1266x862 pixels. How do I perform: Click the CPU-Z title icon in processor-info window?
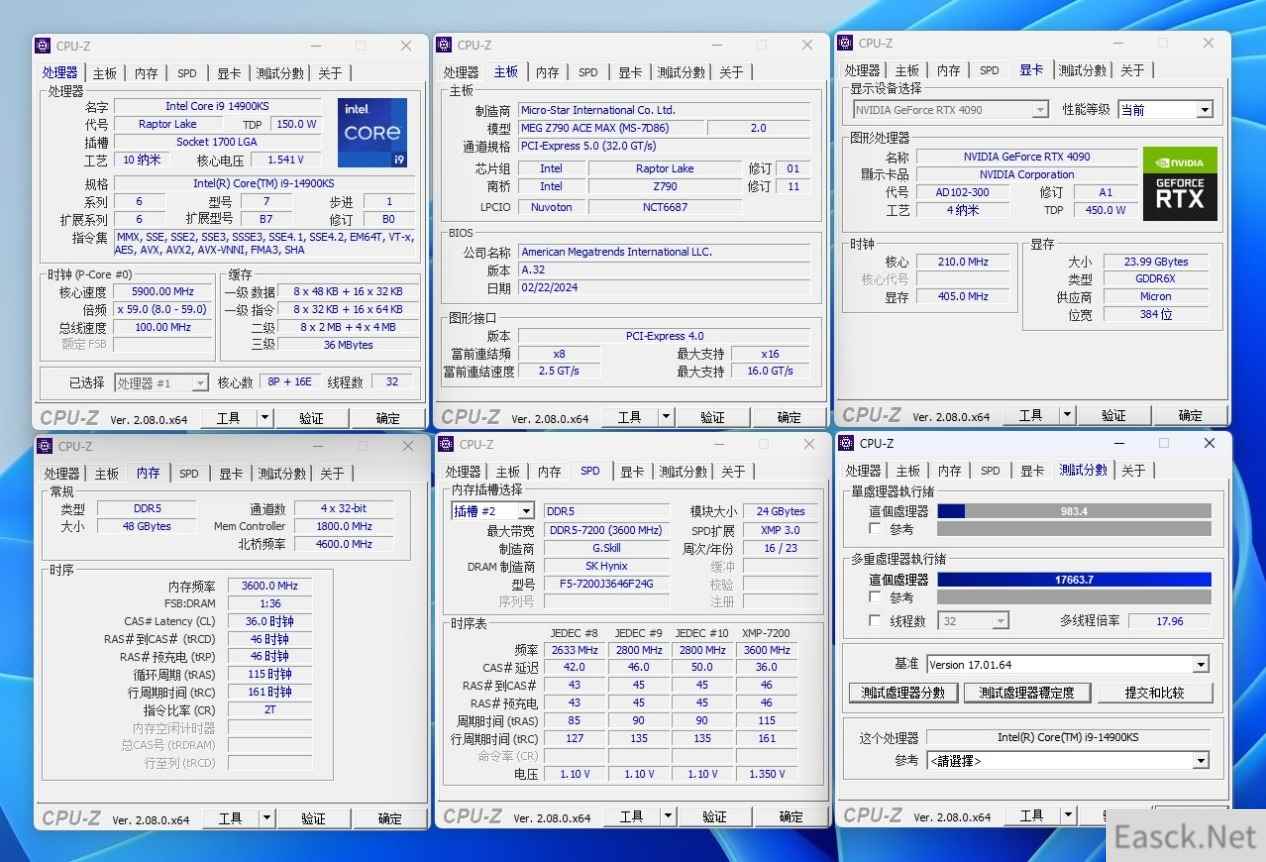point(44,46)
